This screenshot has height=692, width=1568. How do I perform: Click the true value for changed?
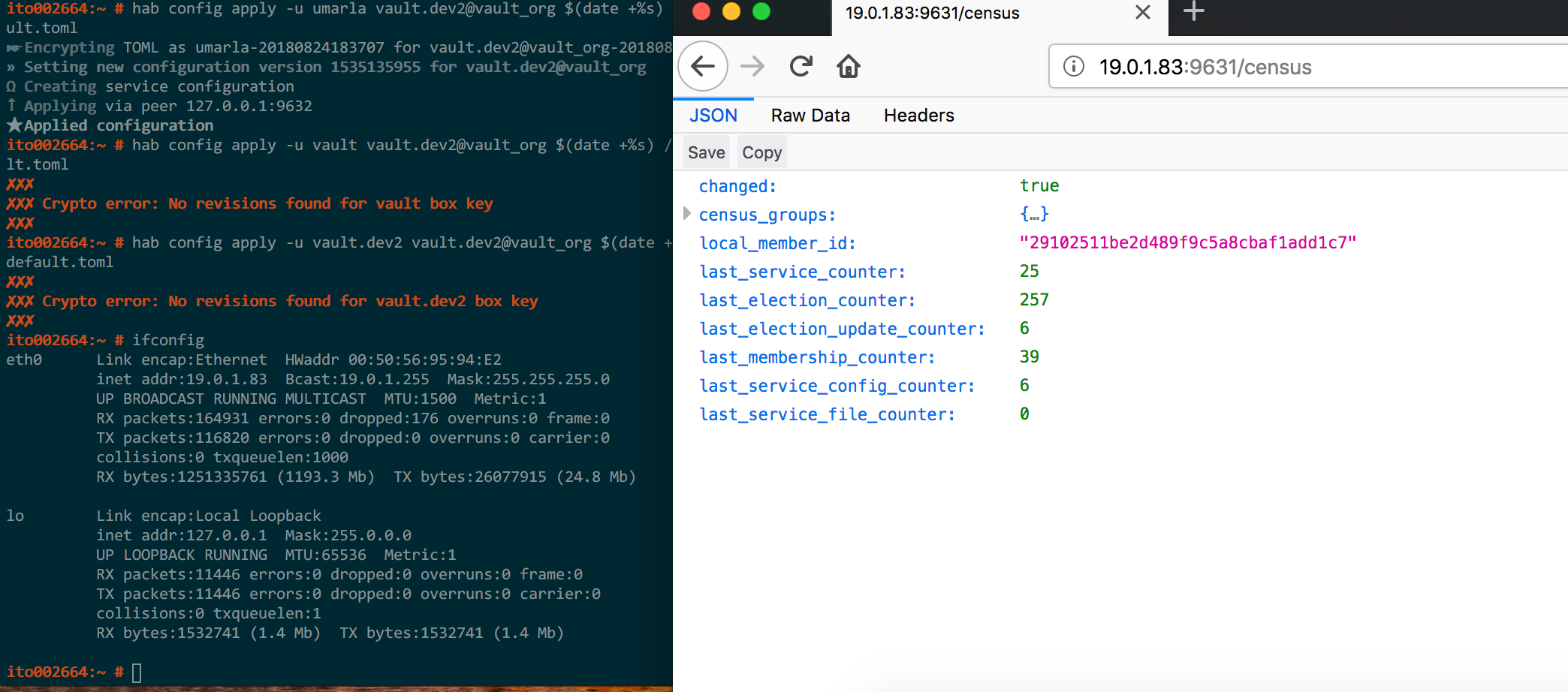point(1039,185)
